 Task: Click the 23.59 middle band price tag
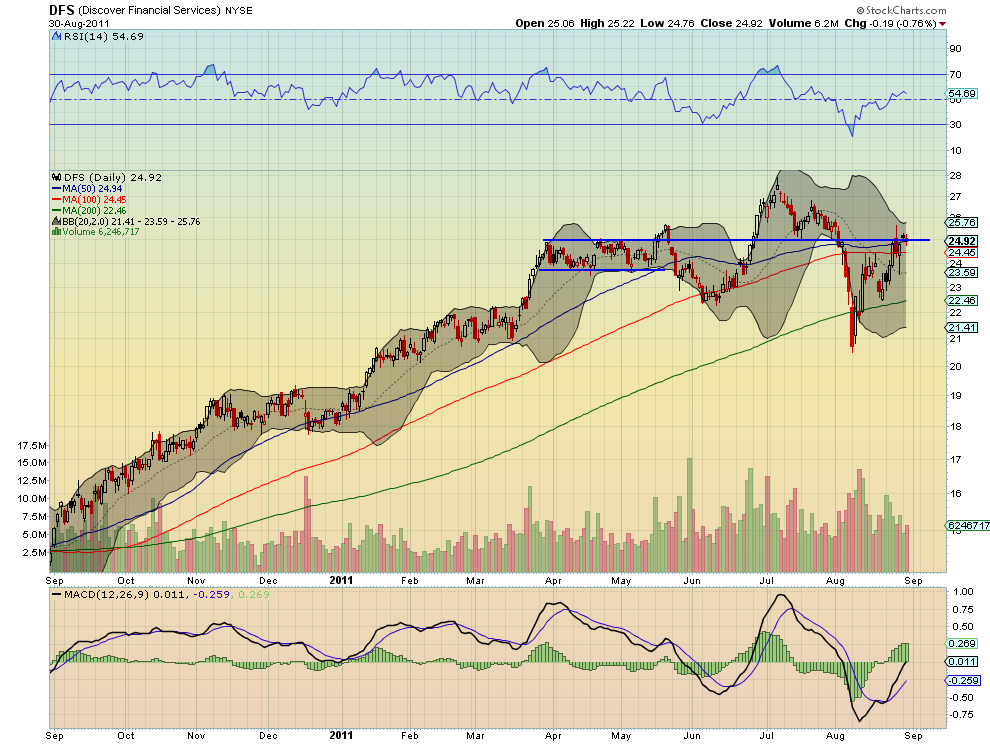point(962,273)
